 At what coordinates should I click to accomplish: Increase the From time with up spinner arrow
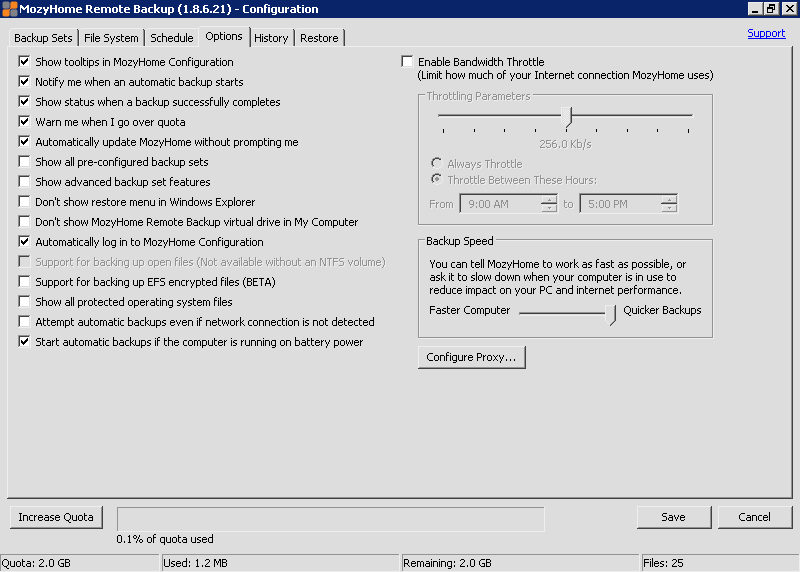tap(549, 200)
